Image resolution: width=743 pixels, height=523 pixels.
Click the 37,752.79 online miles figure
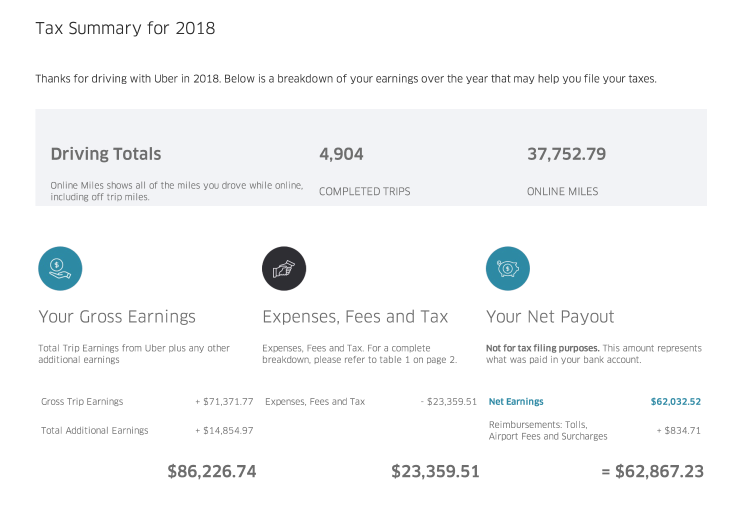pos(566,154)
